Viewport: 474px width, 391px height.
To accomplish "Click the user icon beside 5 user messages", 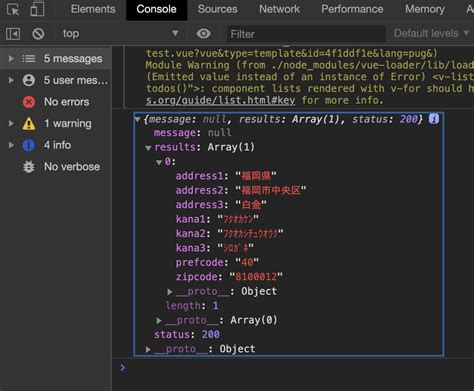I will pos(29,80).
